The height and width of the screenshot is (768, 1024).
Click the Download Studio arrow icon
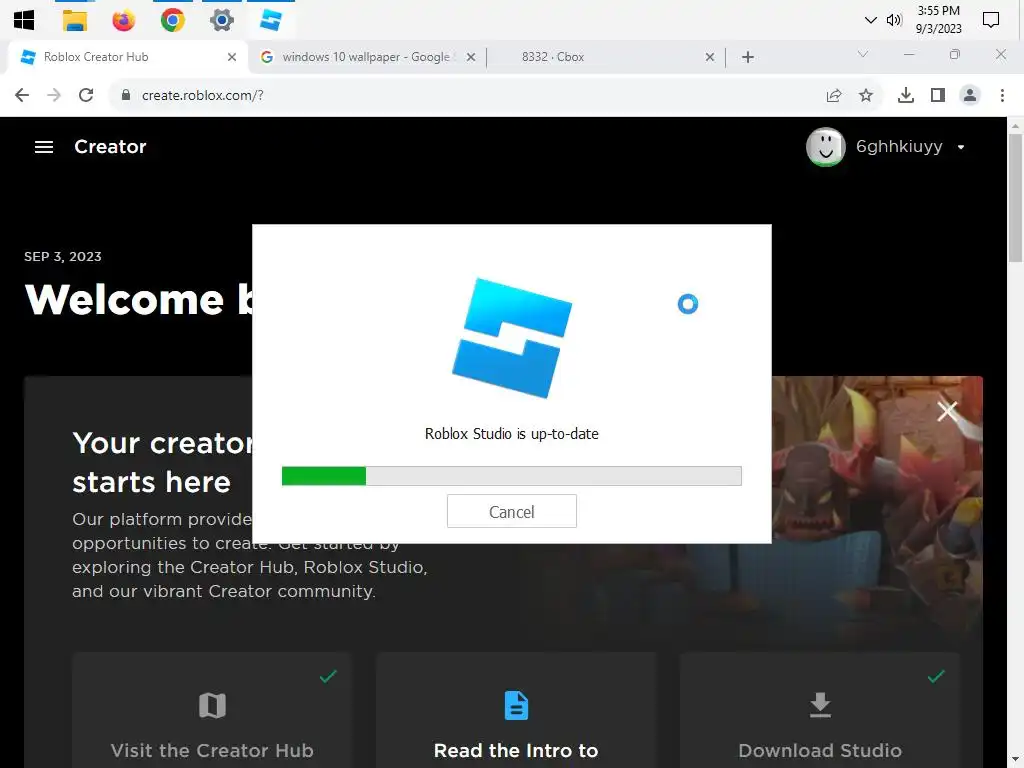[820, 705]
